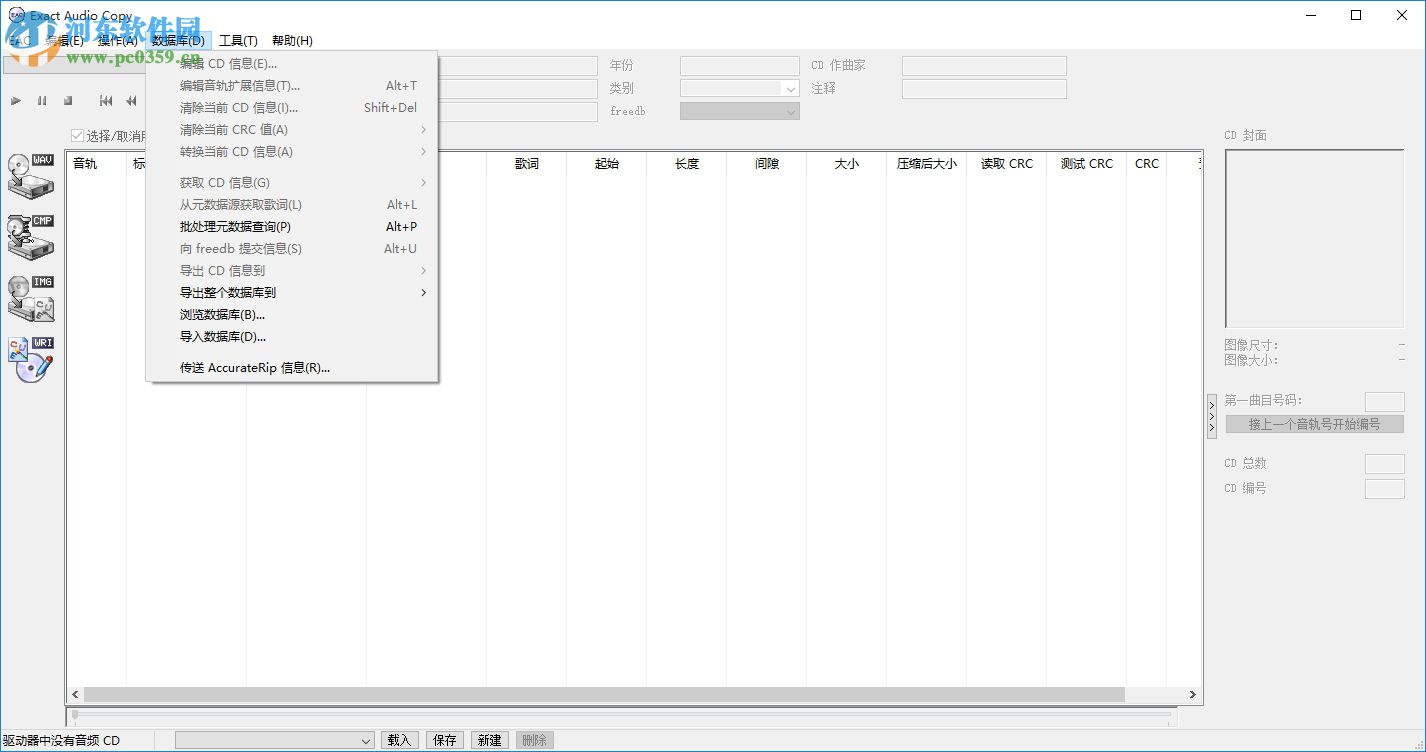Click the previous track skip icon
This screenshot has width=1426, height=752.
pyautogui.click(x=106, y=100)
